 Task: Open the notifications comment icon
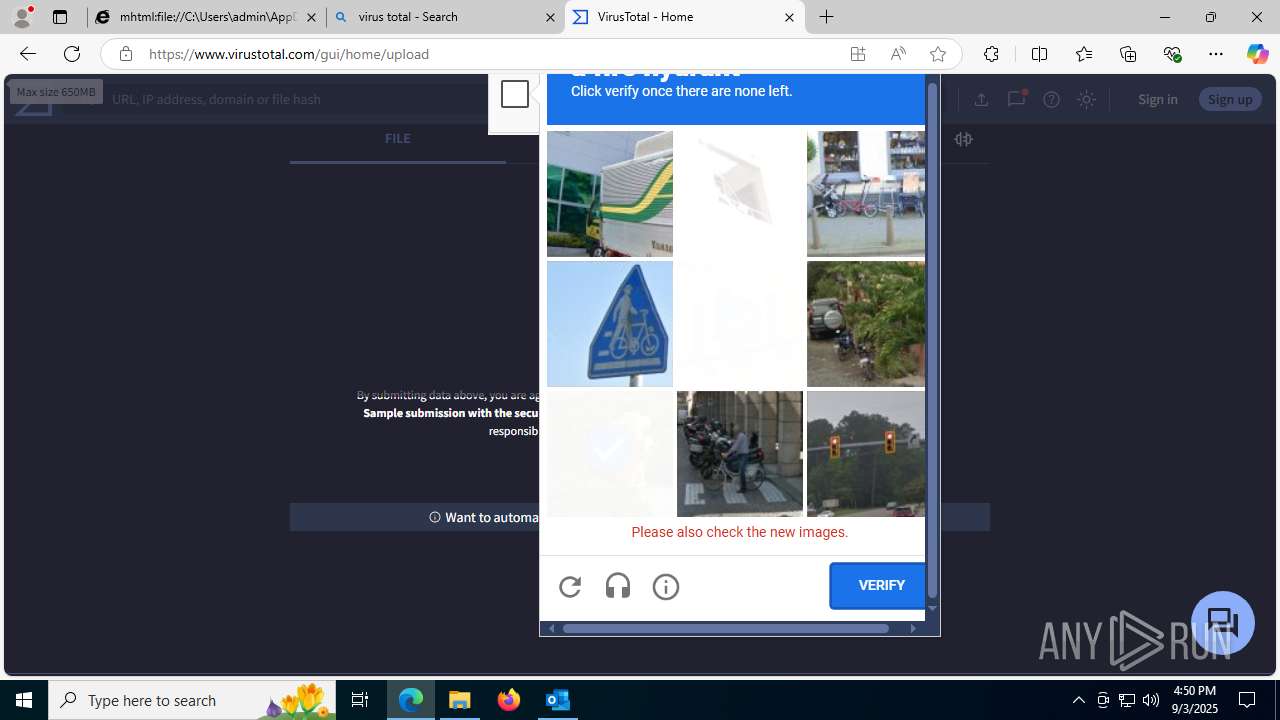1016,99
